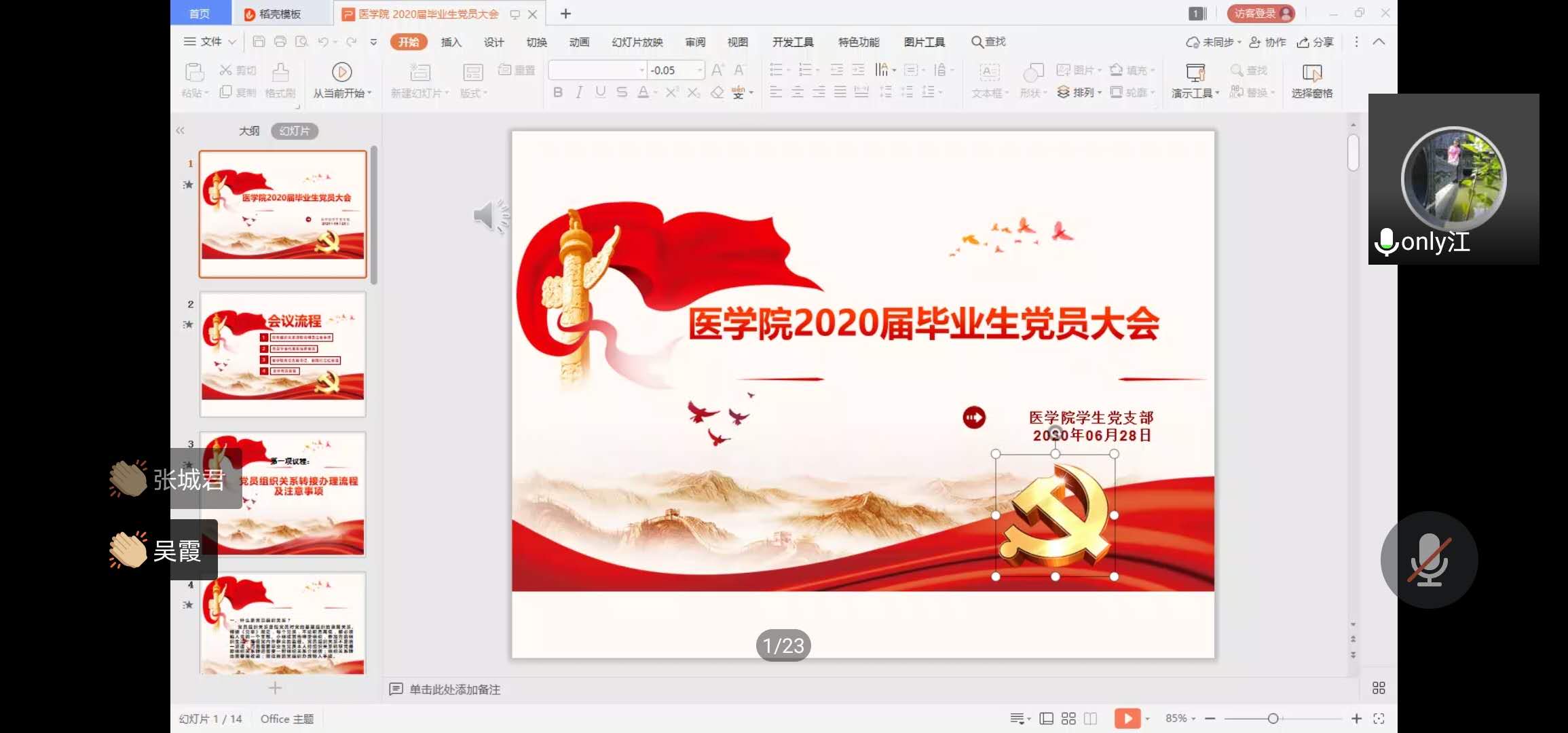Open the Arrange (排列) dropdown
Screen dimensions: 1568x733
coord(1079,92)
